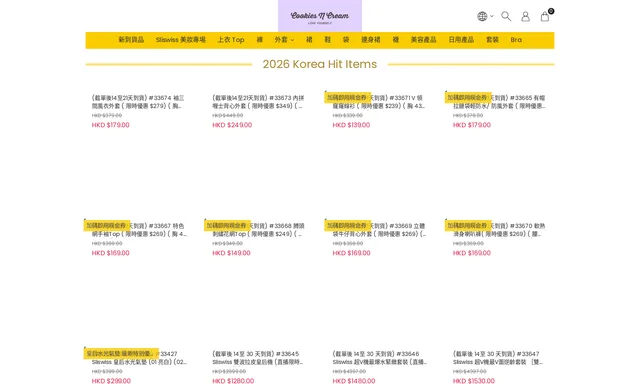Screen dimensions: 640x384
Task: Click the yellow tag on product #33665
Action: (468, 98)
